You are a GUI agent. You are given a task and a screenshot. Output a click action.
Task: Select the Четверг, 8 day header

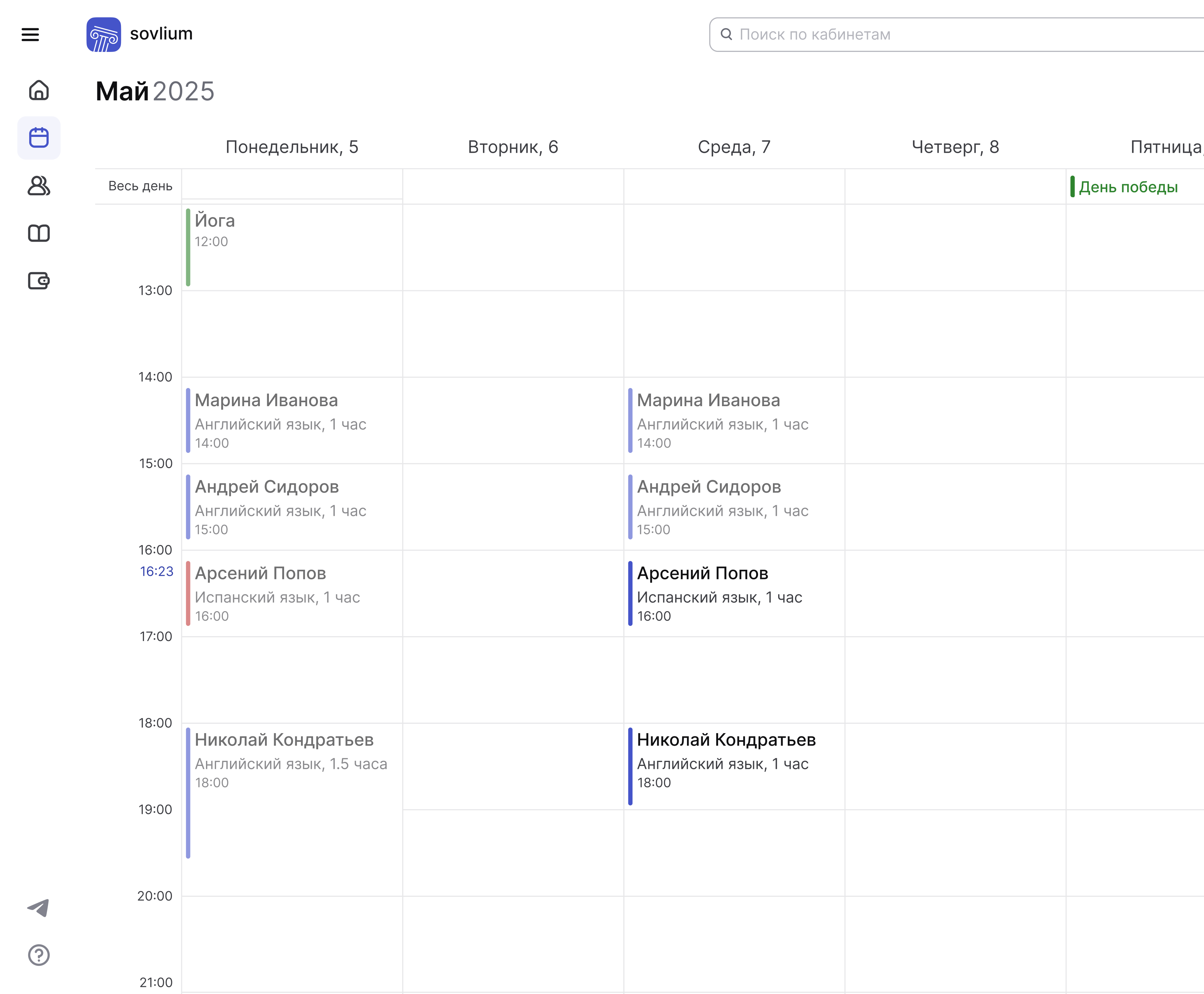click(955, 147)
